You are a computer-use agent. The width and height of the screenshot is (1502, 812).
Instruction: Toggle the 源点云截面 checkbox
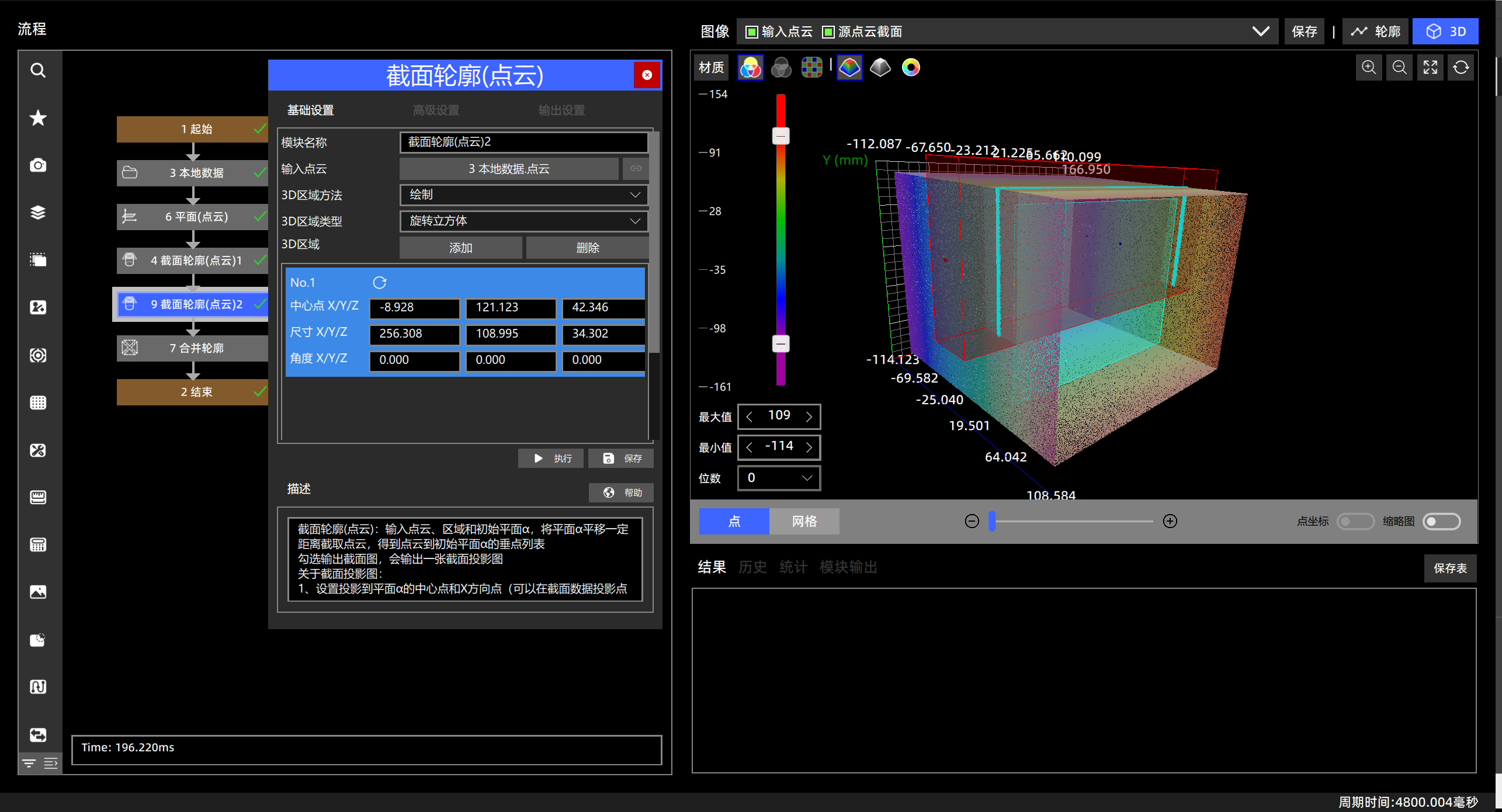click(828, 32)
